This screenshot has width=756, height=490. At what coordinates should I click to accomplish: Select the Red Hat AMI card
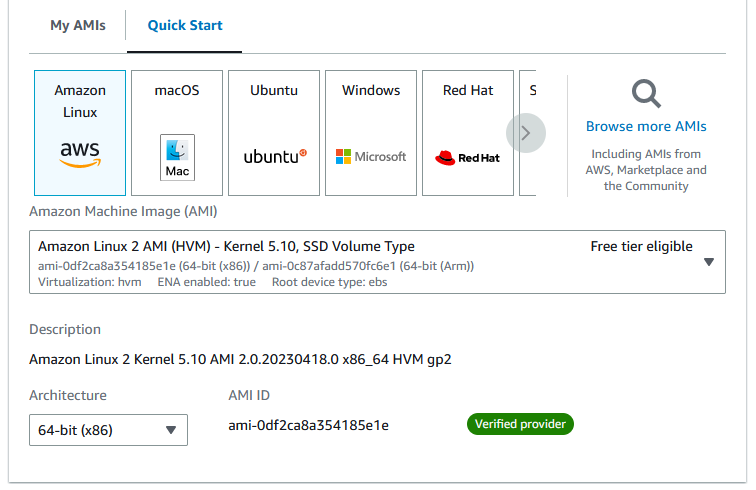tap(468, 133)
